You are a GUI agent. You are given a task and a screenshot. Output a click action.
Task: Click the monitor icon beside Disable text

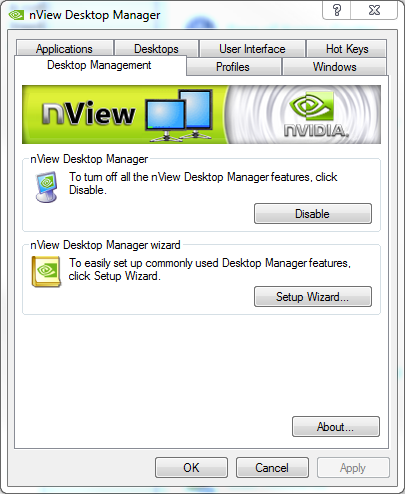click(46, 187)
